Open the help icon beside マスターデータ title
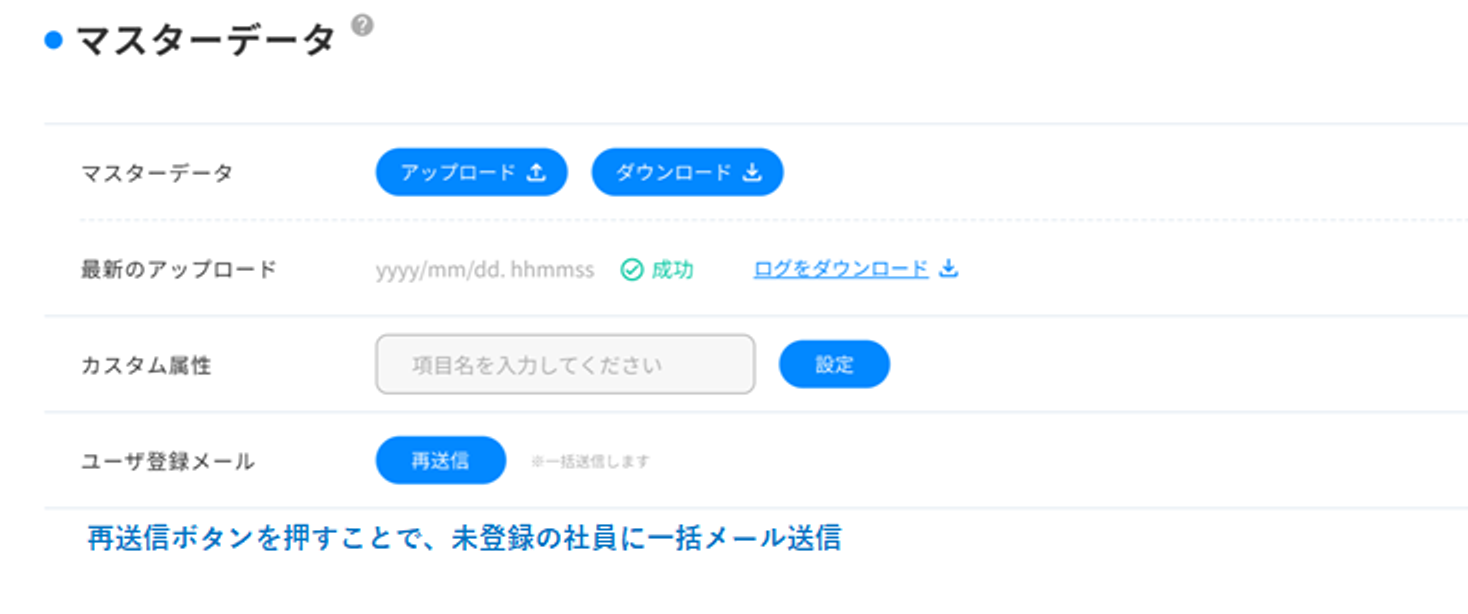Screen dimensions: 1468x614 362,25
